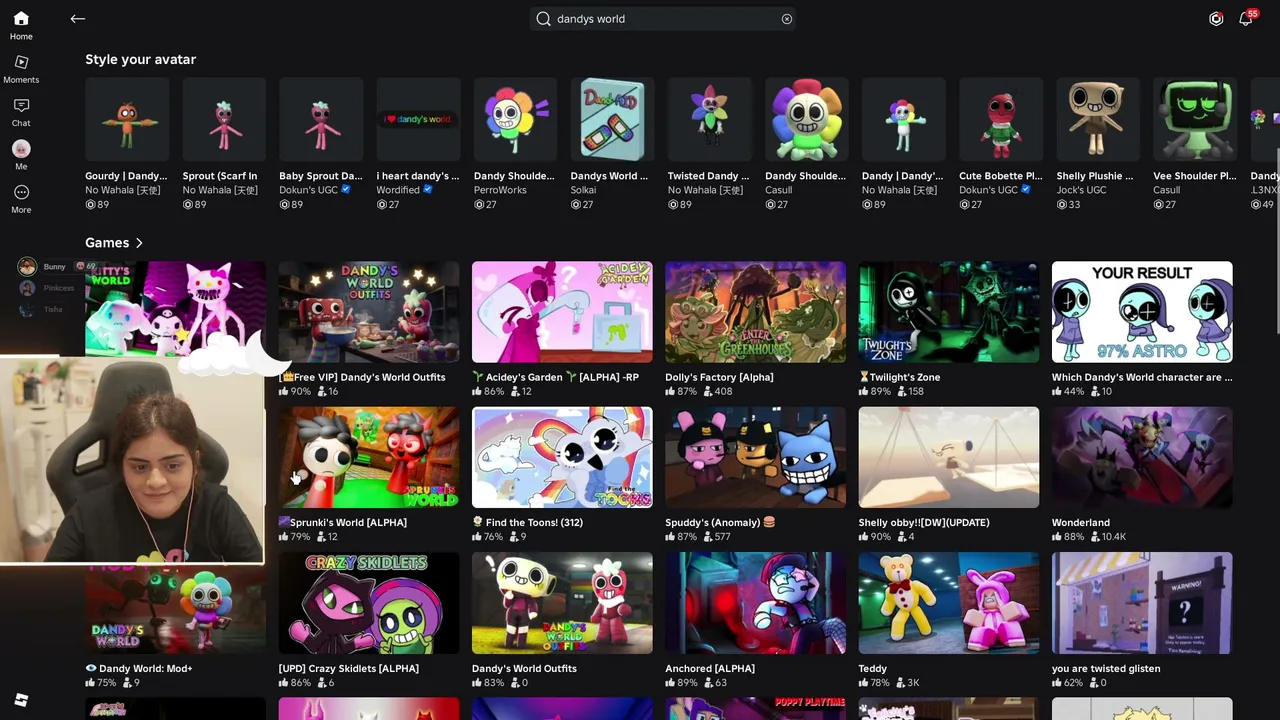The height and width of the screenshot is (720, 1280).
Task: Open the Moments sidebar icon
Action: [21, 62]
